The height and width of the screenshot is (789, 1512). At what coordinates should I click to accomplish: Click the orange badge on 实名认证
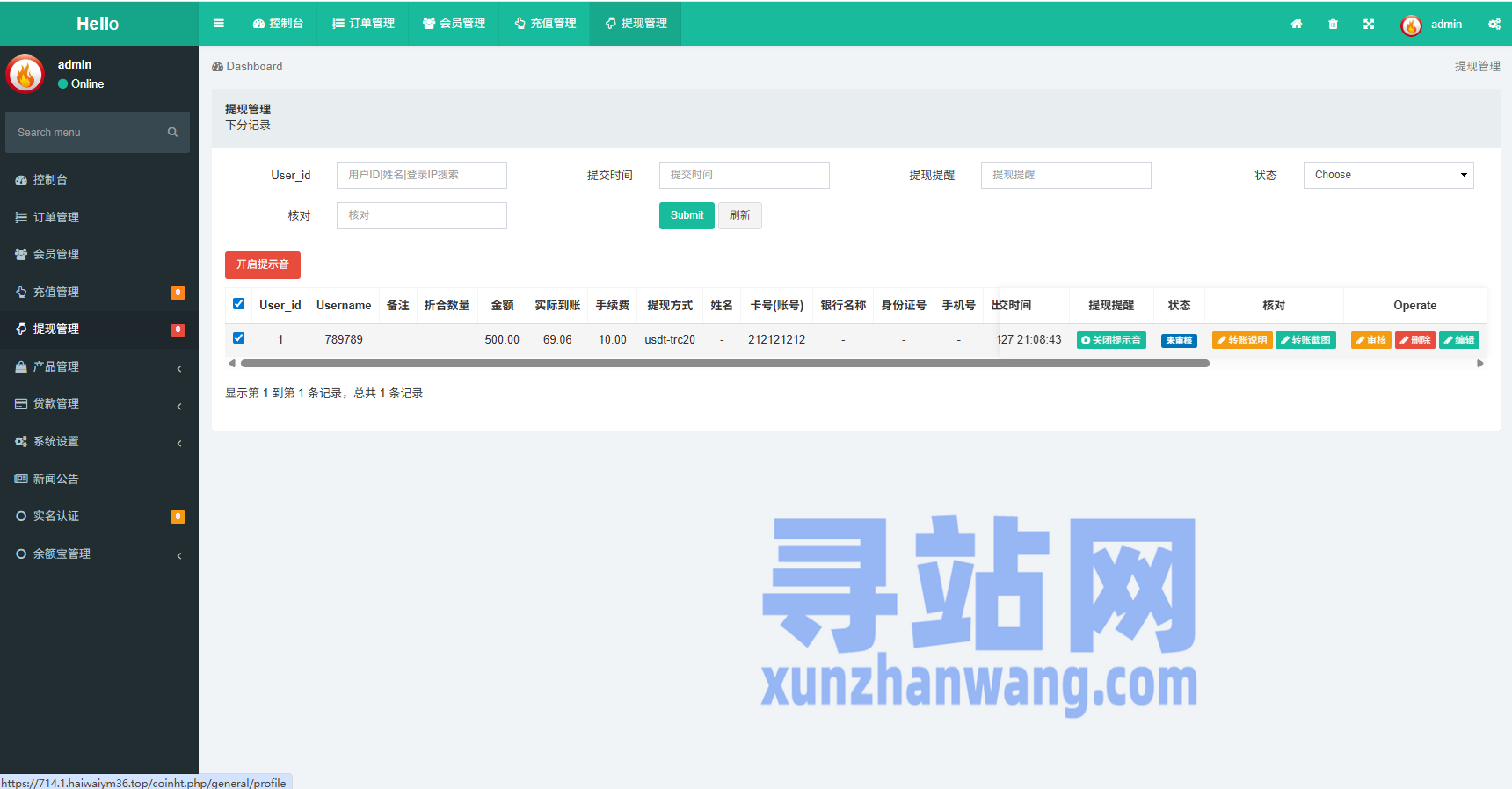click(178, 517)
